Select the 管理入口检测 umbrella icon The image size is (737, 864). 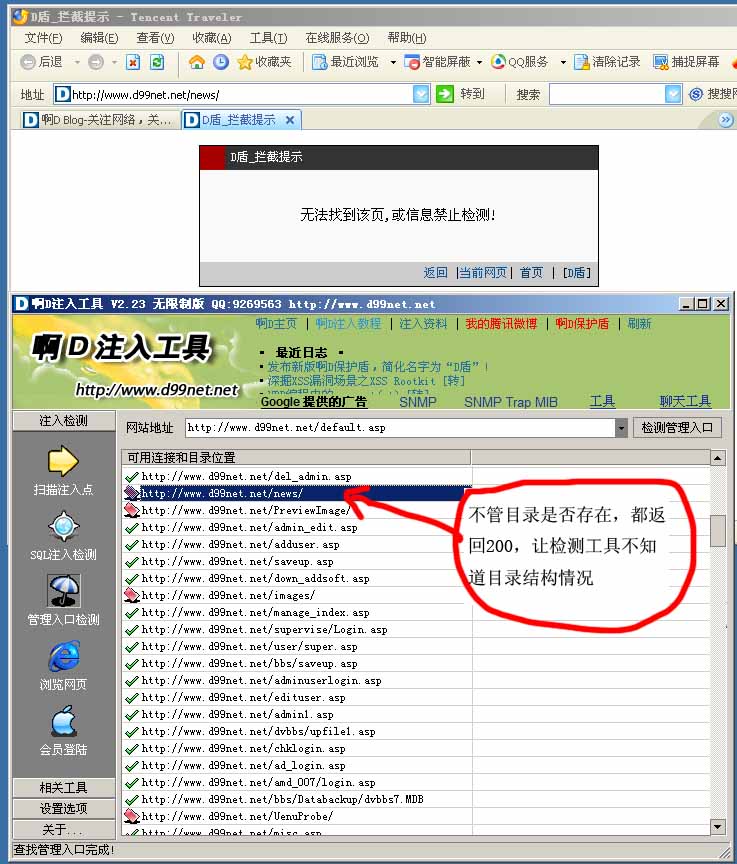click(x=63, y=591)
